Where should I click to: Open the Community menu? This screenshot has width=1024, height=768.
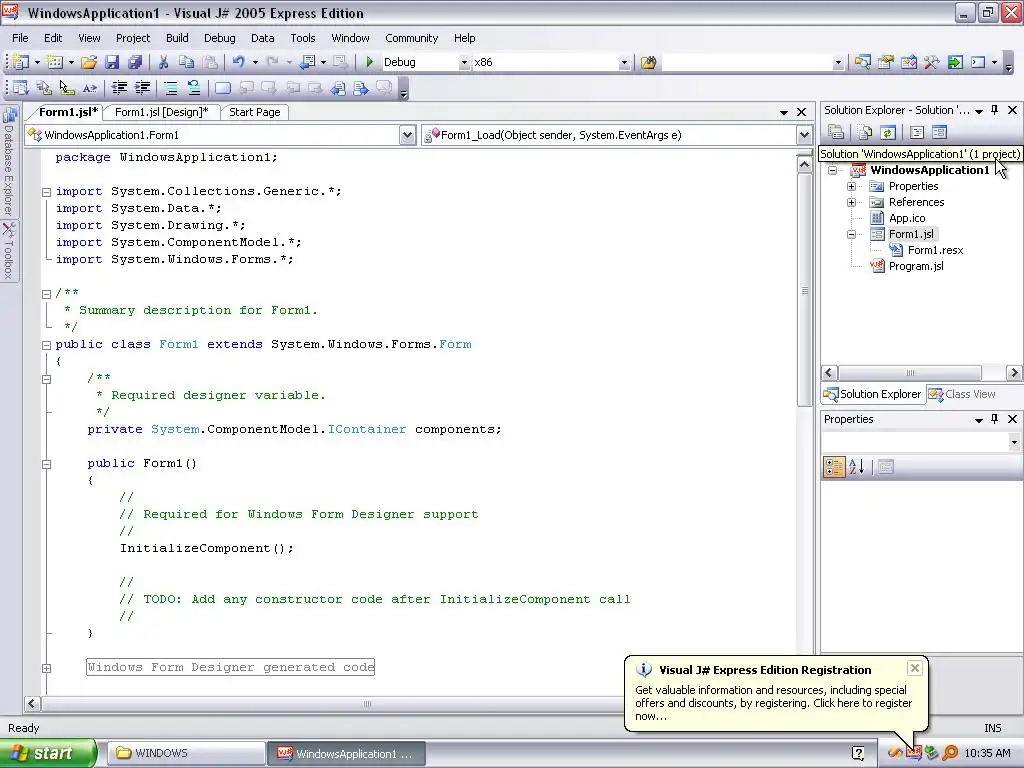(411, 38)
